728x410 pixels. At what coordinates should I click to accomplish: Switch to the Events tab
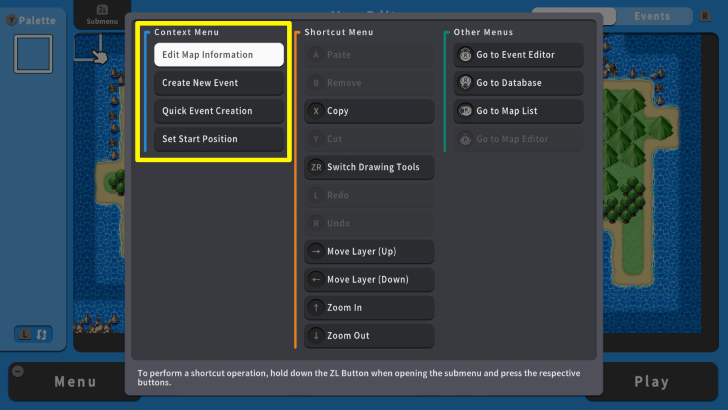[x=652, y=16]
